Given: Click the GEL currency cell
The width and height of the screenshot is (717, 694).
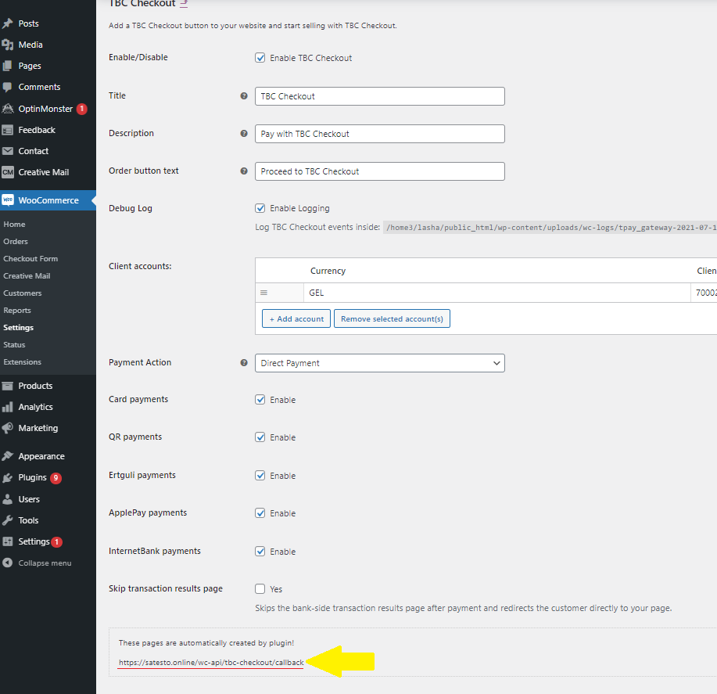Looking at the screenshot, I should pyautogui.click(x=497, y=293).
